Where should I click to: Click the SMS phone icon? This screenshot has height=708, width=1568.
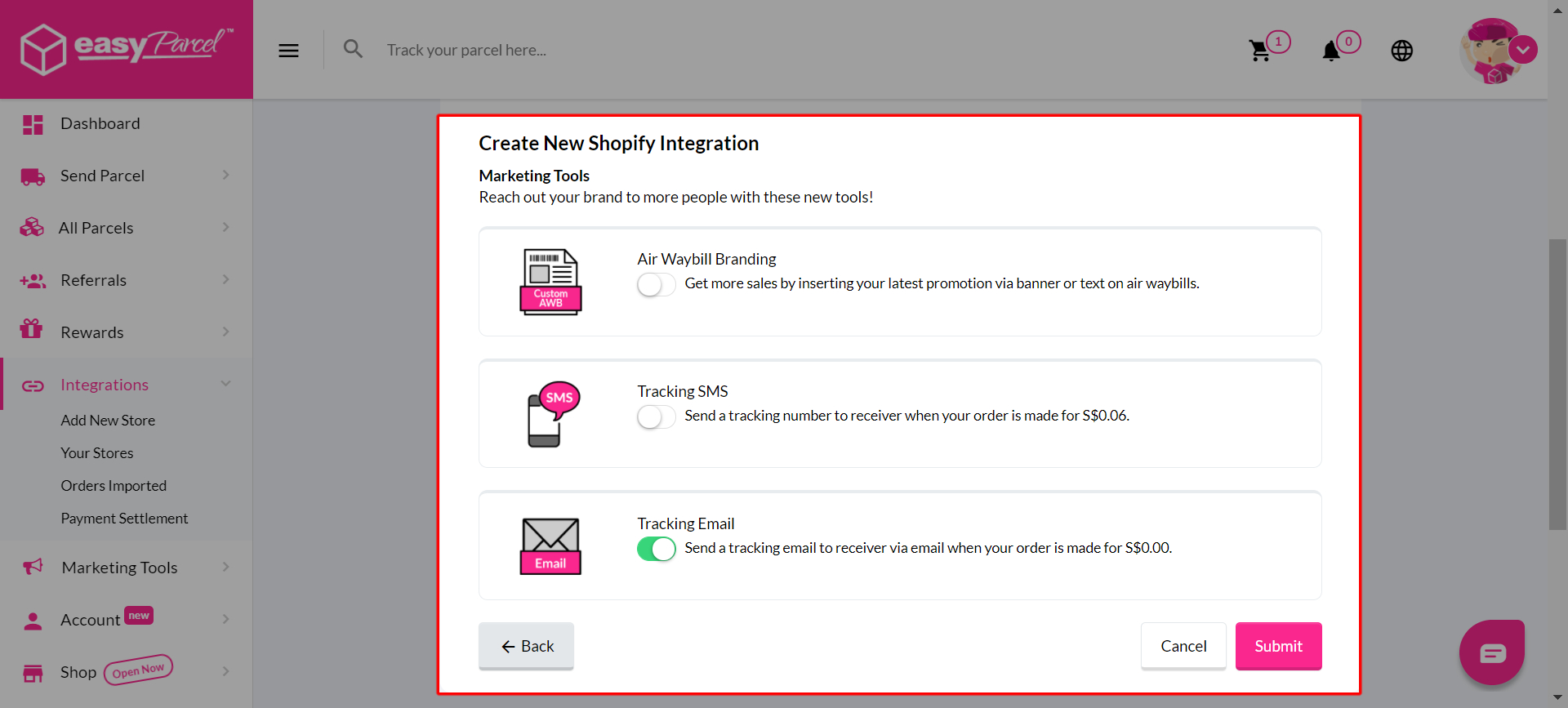click(x=553, y=414)
